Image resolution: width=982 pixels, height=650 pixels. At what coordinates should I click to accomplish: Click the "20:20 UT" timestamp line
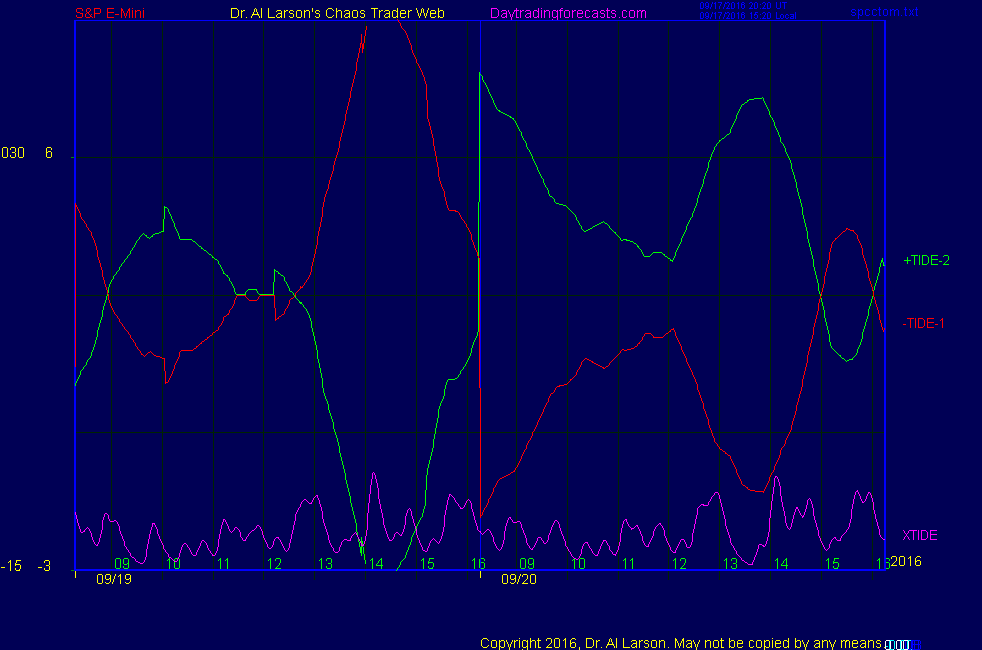[743, 6]
